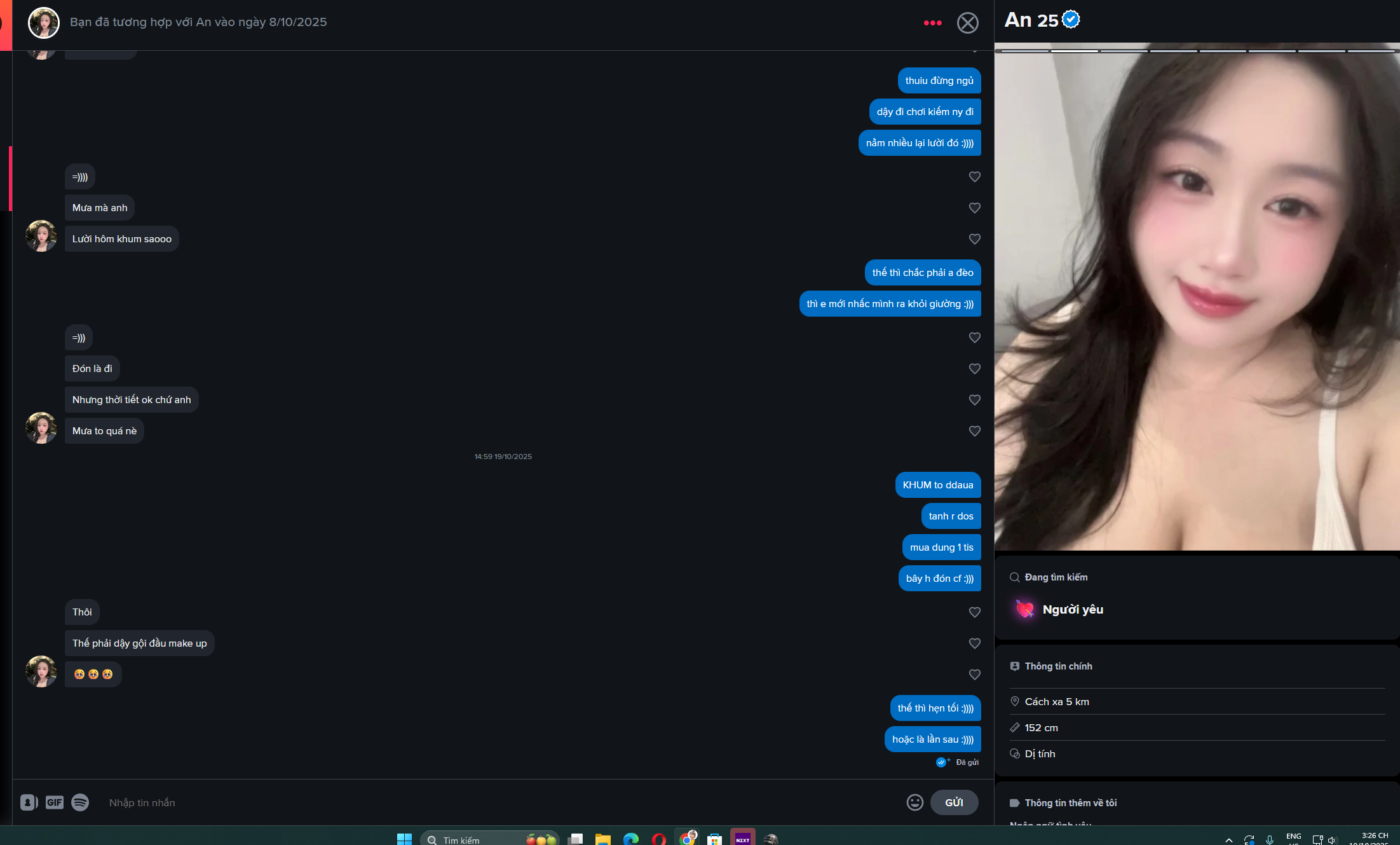Screen dimensions: 1400x845
Task: Like 'Thế phải dậy gội đầu make up'
Action: point(974,643)
